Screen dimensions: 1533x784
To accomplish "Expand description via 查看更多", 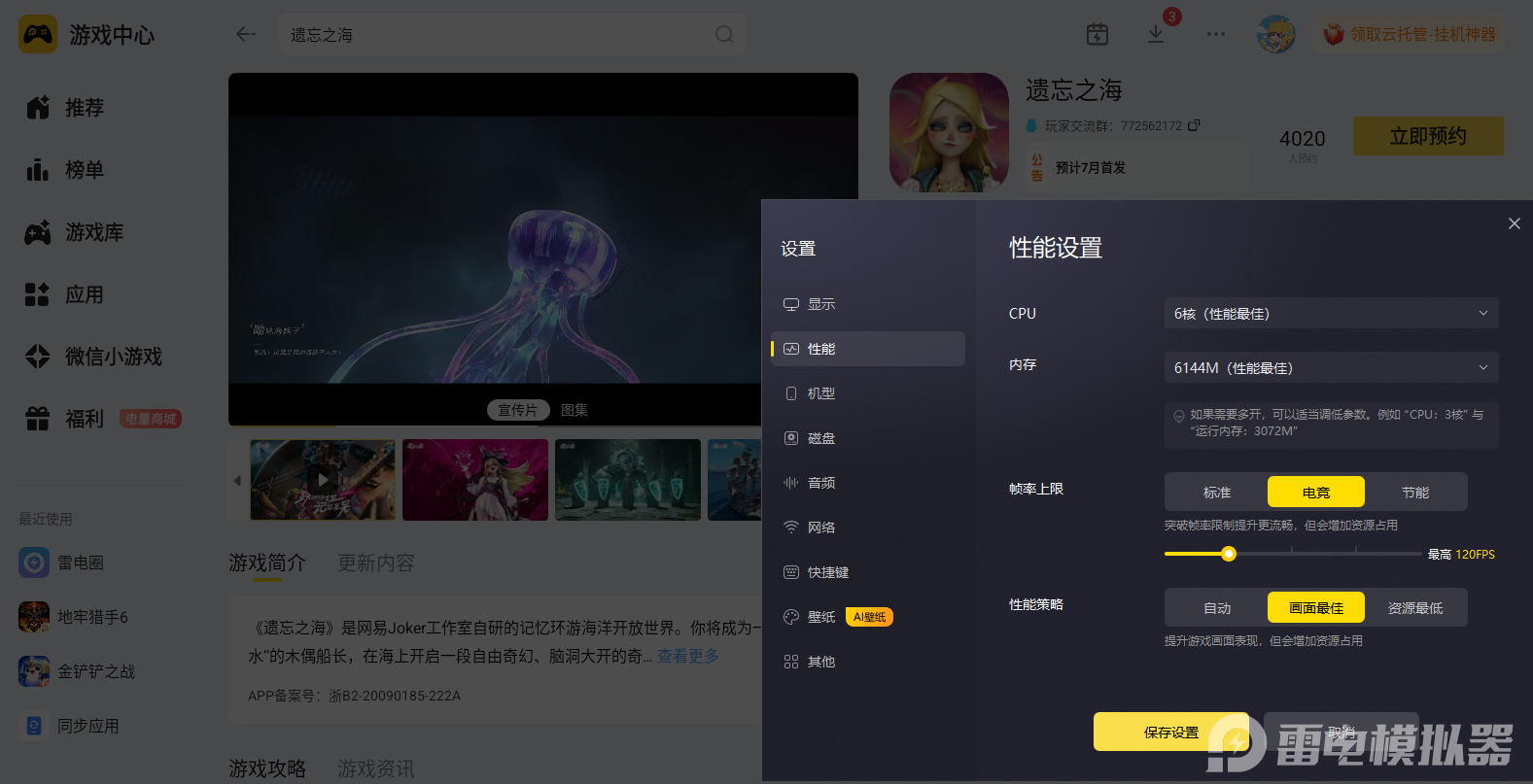I will (x=687, y=656).
